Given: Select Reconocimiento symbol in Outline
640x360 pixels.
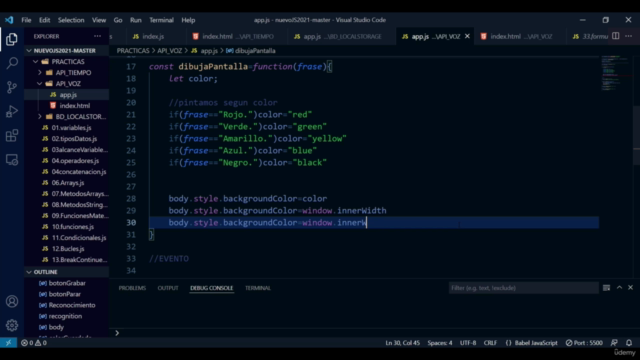Looking at the screenshot, I should (x=72, y=305).
